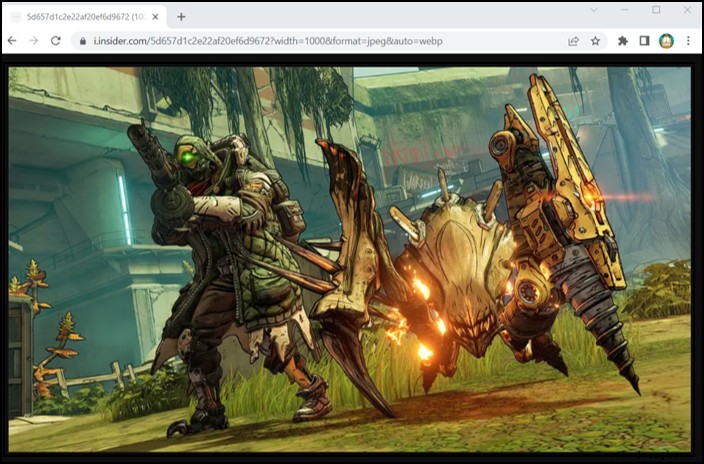Screen dimensions: 704x464
Task: Open a new tab with the plus button
Action: click(181, 17)
